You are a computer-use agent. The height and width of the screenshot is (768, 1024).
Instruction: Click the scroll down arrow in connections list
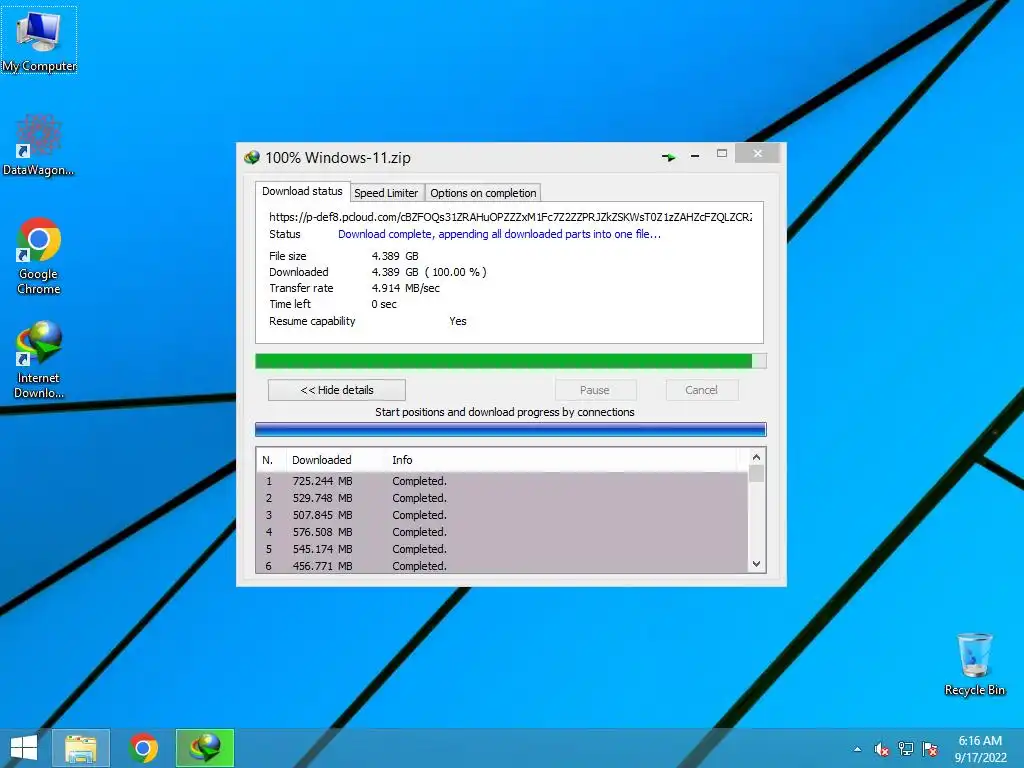(x=756, y=564)
